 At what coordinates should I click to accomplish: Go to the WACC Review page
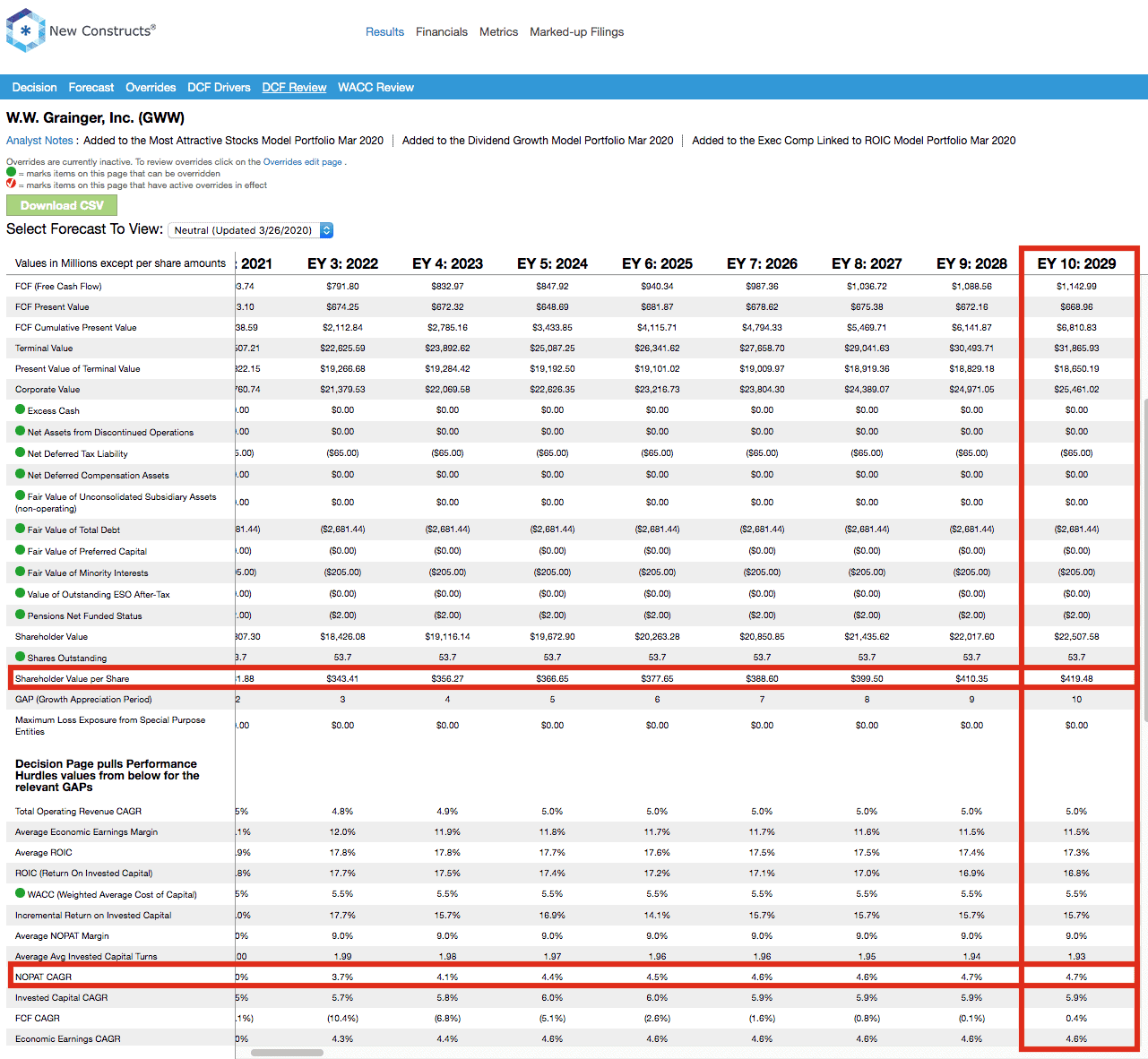[375, 87]
